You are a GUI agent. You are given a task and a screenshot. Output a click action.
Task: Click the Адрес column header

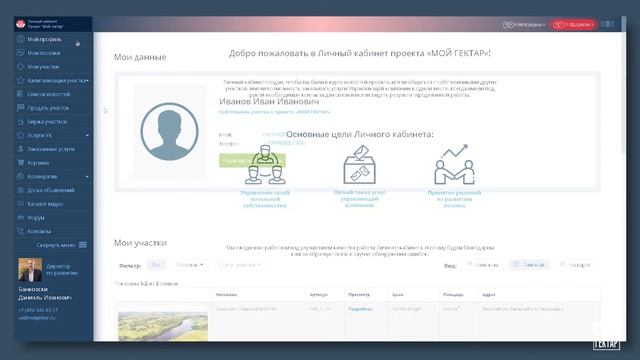click(x=489, y=294)
